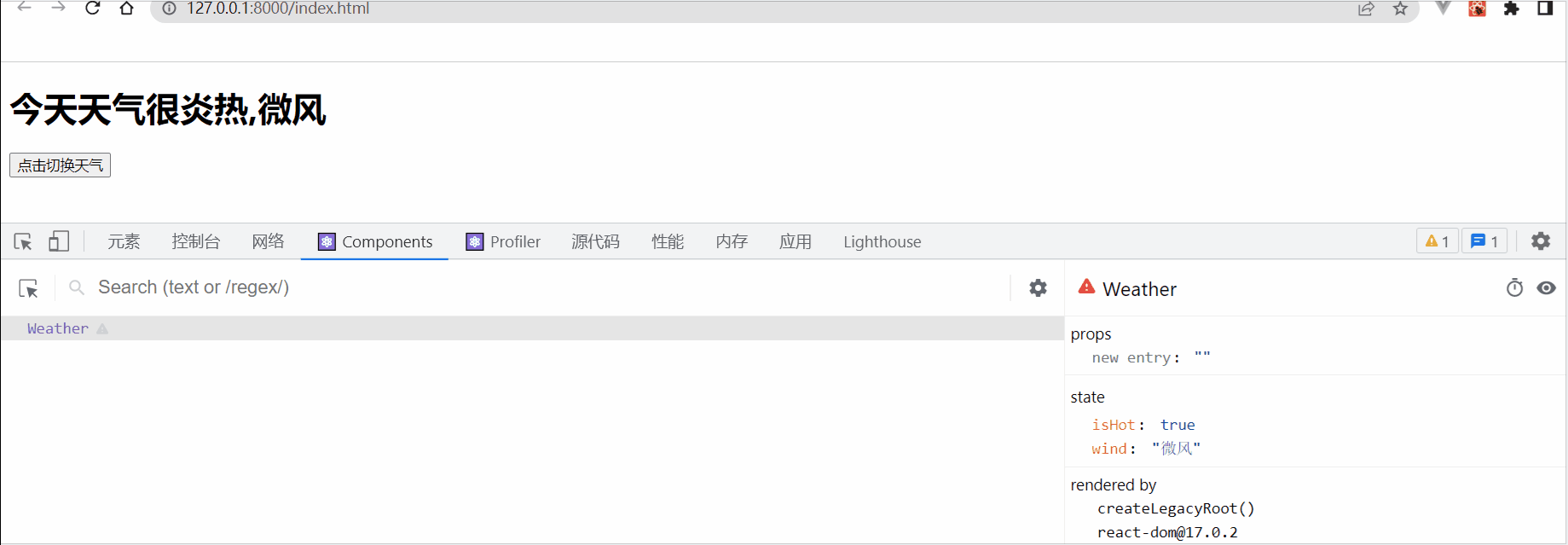This screenshot has height=545, width=1568.
Task: Open DevTools settings gear
Action: tap(1540, 241)
